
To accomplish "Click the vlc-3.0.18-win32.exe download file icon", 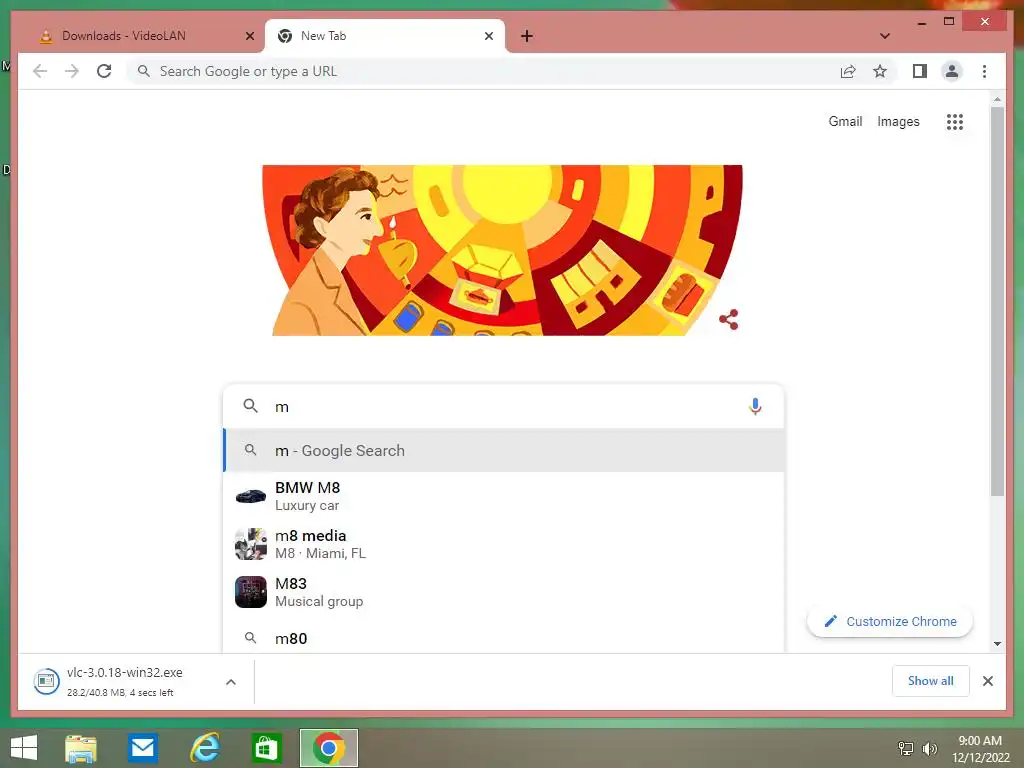I will pyautogui.click(x=46, y=681).
